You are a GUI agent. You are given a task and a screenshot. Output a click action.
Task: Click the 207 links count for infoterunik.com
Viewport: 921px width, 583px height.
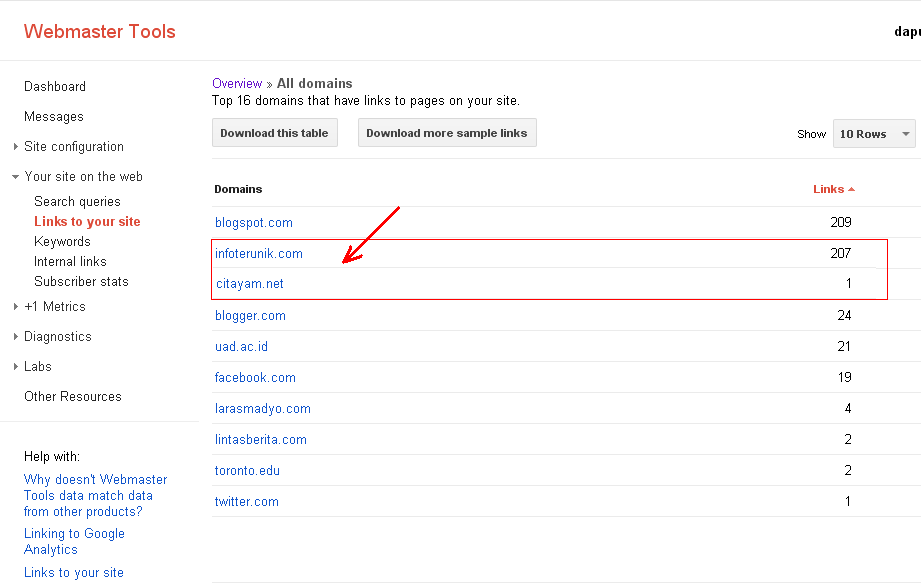[x=841, y=253]
